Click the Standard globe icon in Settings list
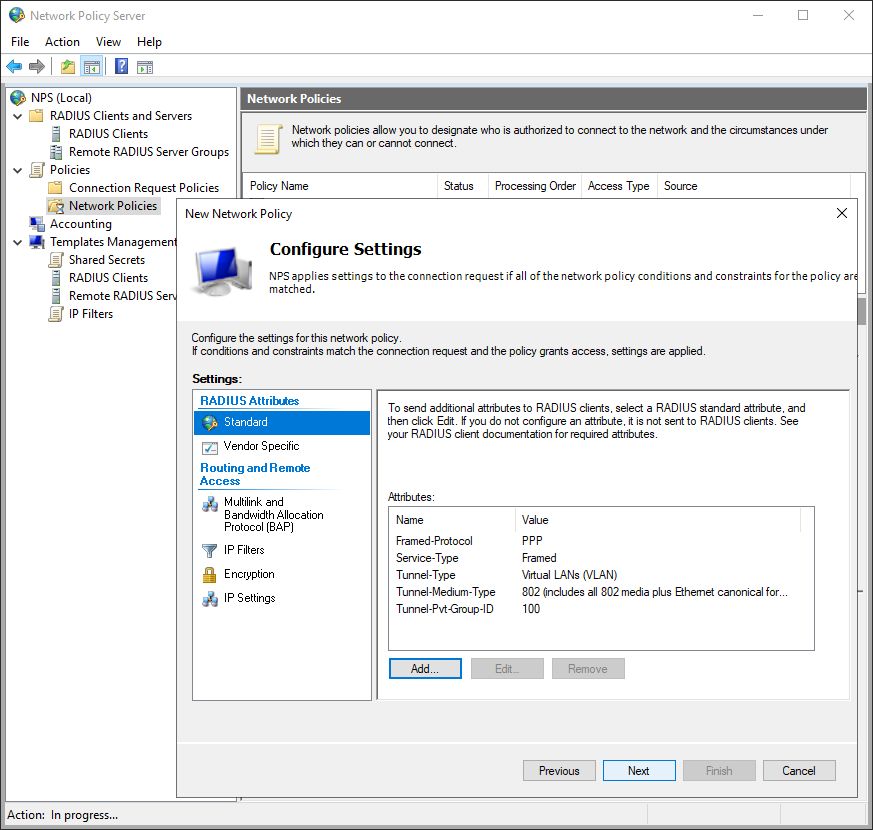Viewport: 873px width, 830px height. 210,423
